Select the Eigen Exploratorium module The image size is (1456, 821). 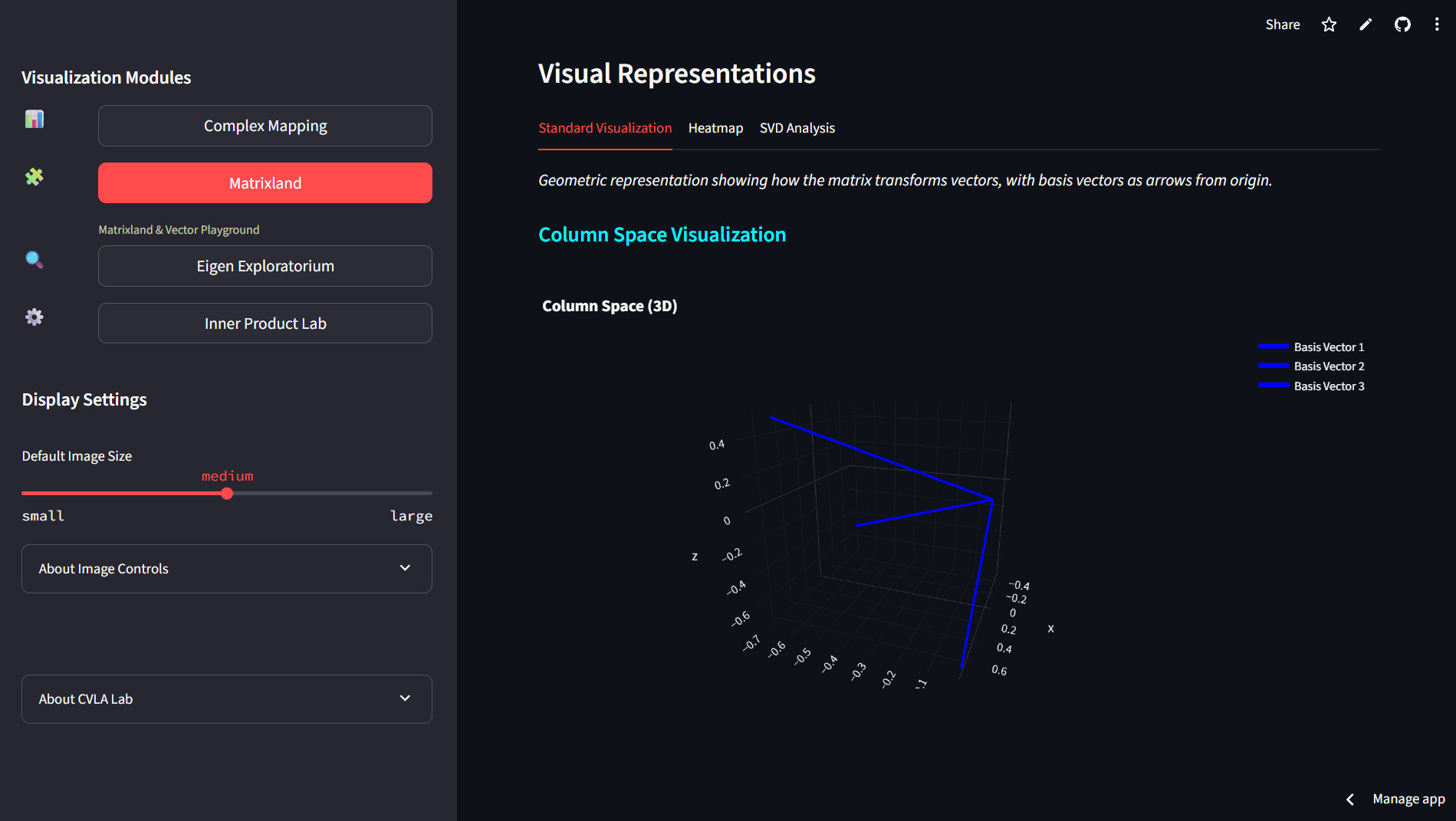point(265,265)
